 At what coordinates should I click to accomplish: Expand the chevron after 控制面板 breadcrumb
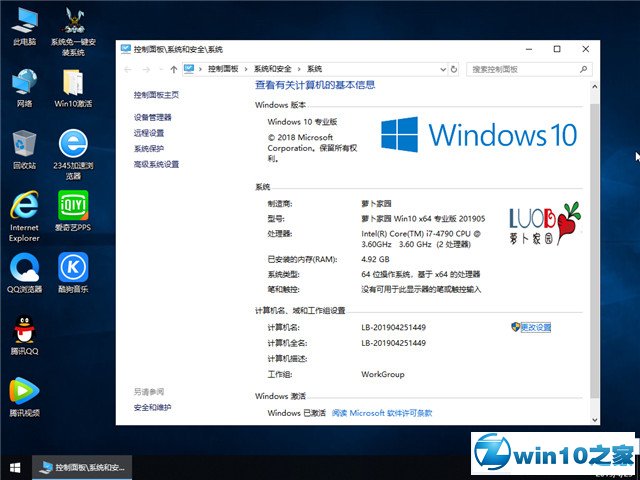coord(246,69)
